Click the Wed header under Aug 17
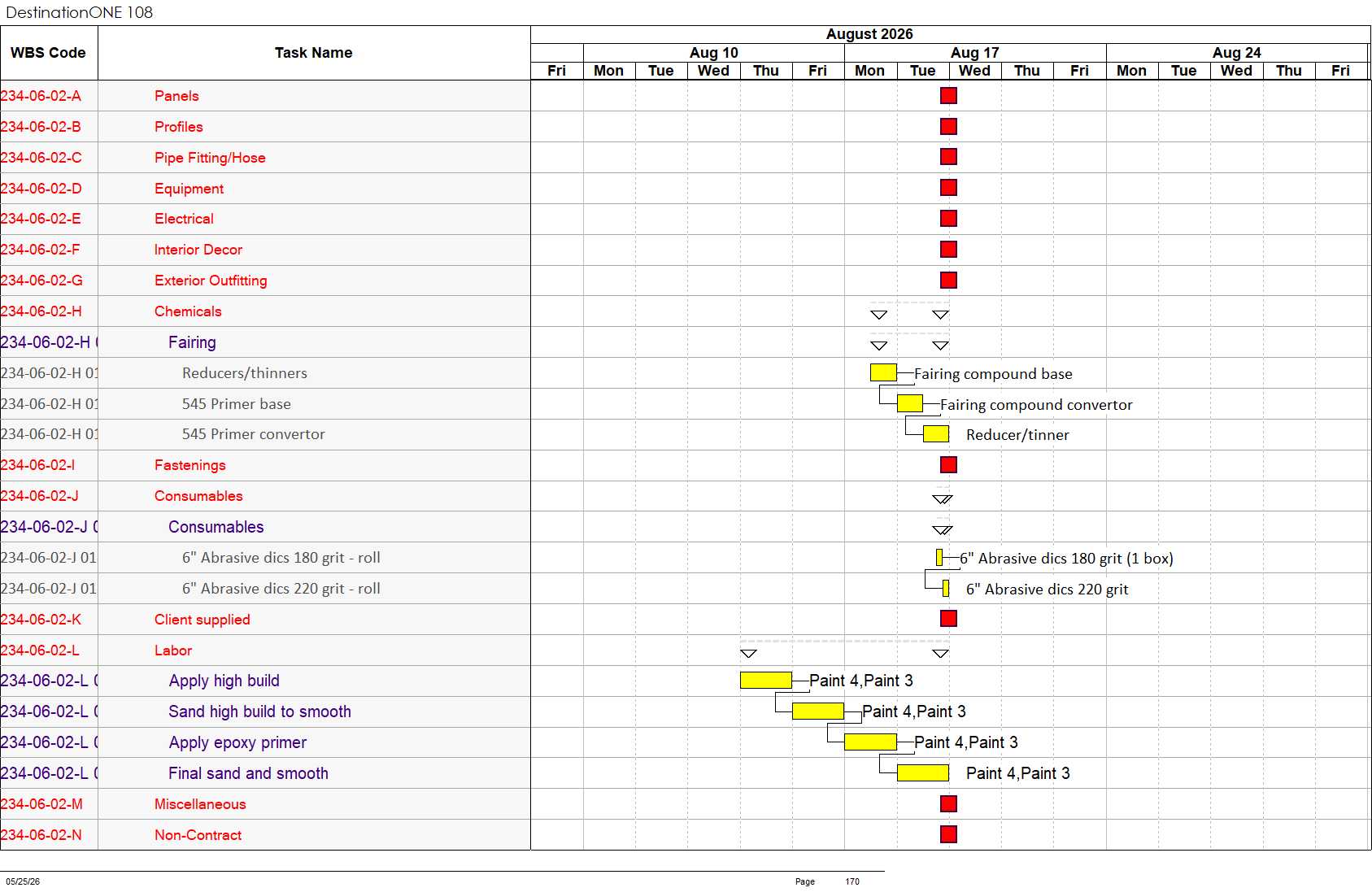The width and height of the screenshot is (1372, 892). click(975, 71)
